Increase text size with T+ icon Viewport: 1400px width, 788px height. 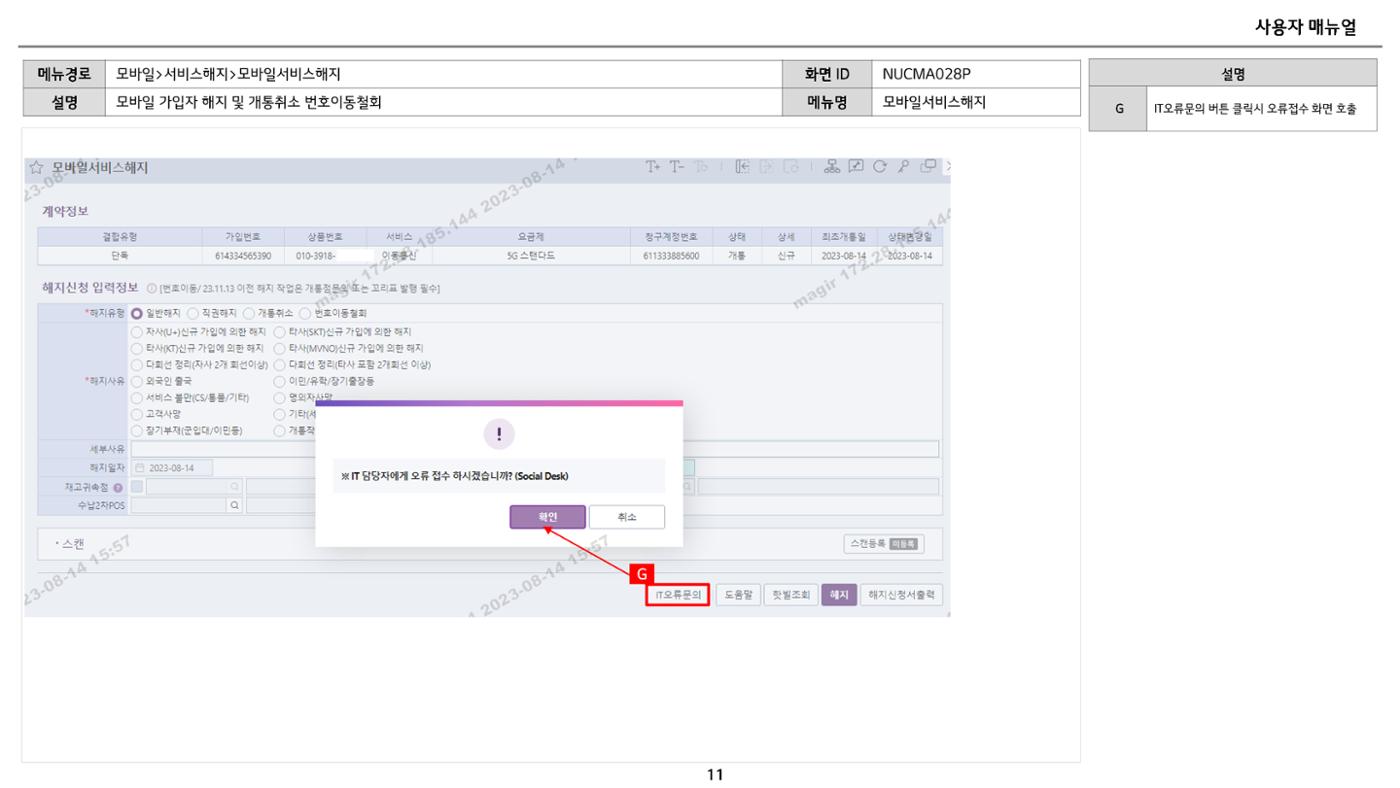653,167
